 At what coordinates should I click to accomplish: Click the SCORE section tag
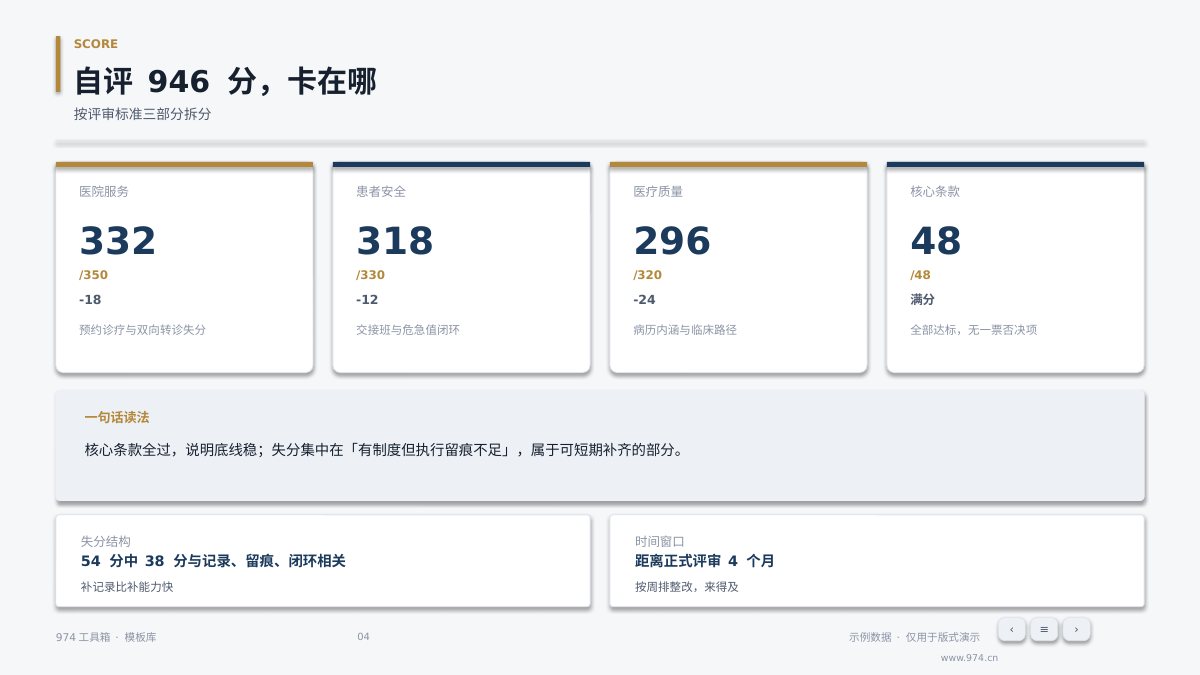[x=96, y=44]
